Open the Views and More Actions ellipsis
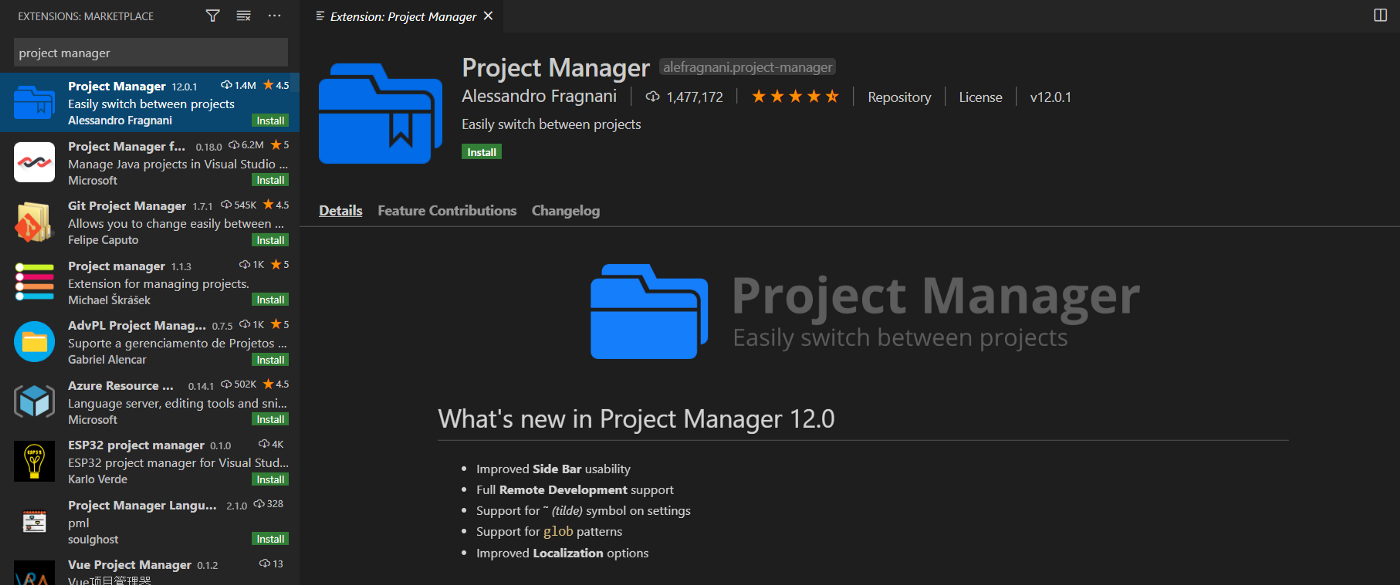The image size is (1400, 585). [275, 16]
